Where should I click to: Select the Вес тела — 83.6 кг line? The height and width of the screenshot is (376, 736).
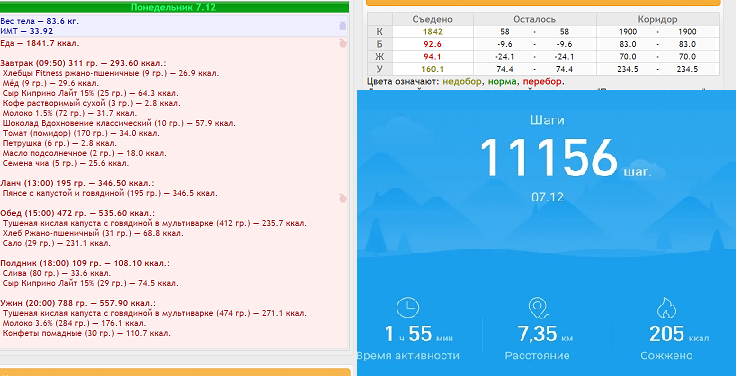click(x=39, y=21)
